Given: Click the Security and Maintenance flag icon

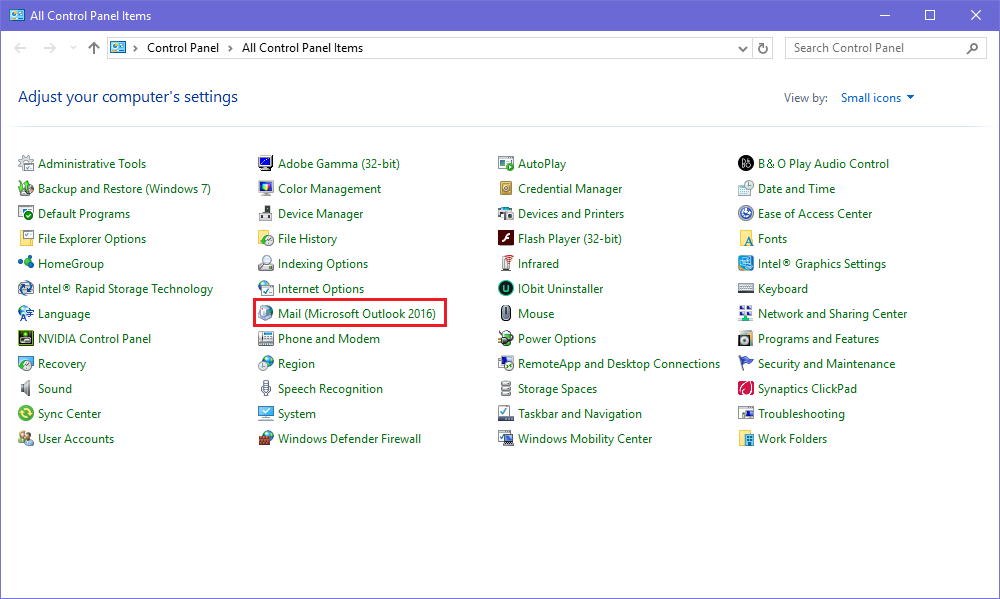Looking at the screenshot, I should click(746, 363).
